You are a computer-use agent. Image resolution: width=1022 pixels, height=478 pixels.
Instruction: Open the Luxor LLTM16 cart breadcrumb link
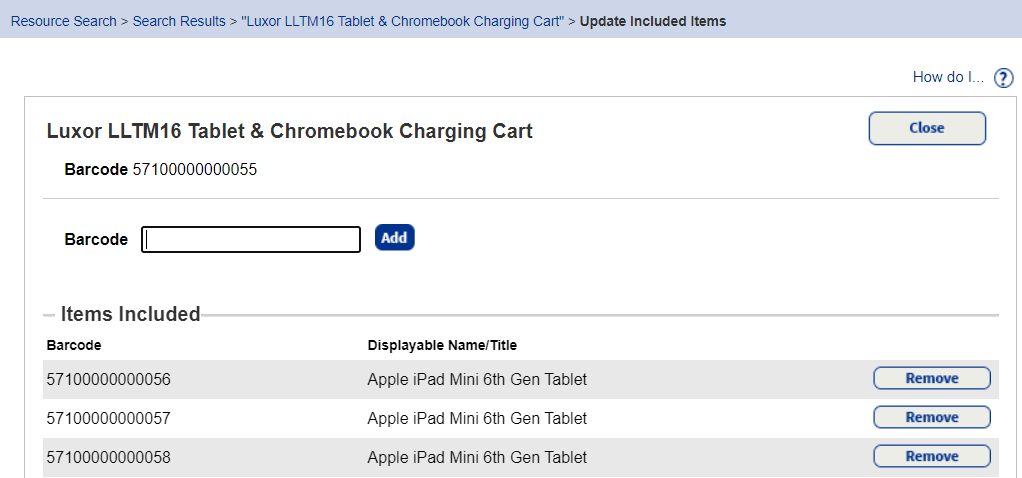click(402, 21)
